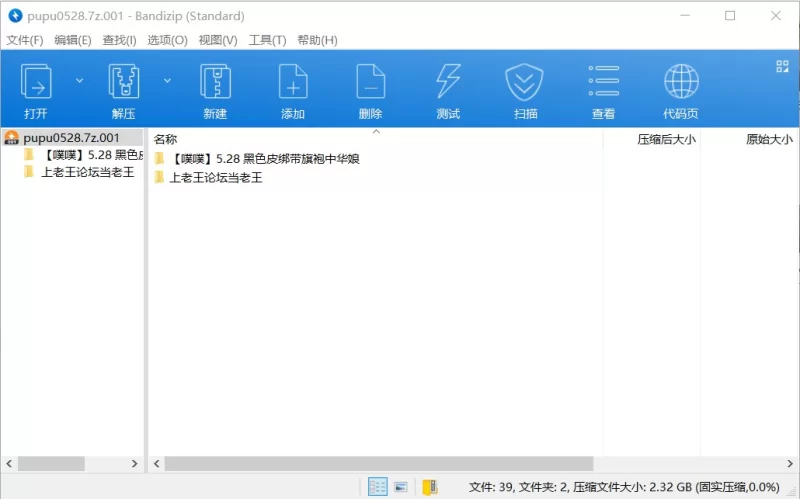Image resolution: width=800 pixels, height=499 pixels.
Task: Switch to details list view in the status bar
Action: (x=378, y=487)
